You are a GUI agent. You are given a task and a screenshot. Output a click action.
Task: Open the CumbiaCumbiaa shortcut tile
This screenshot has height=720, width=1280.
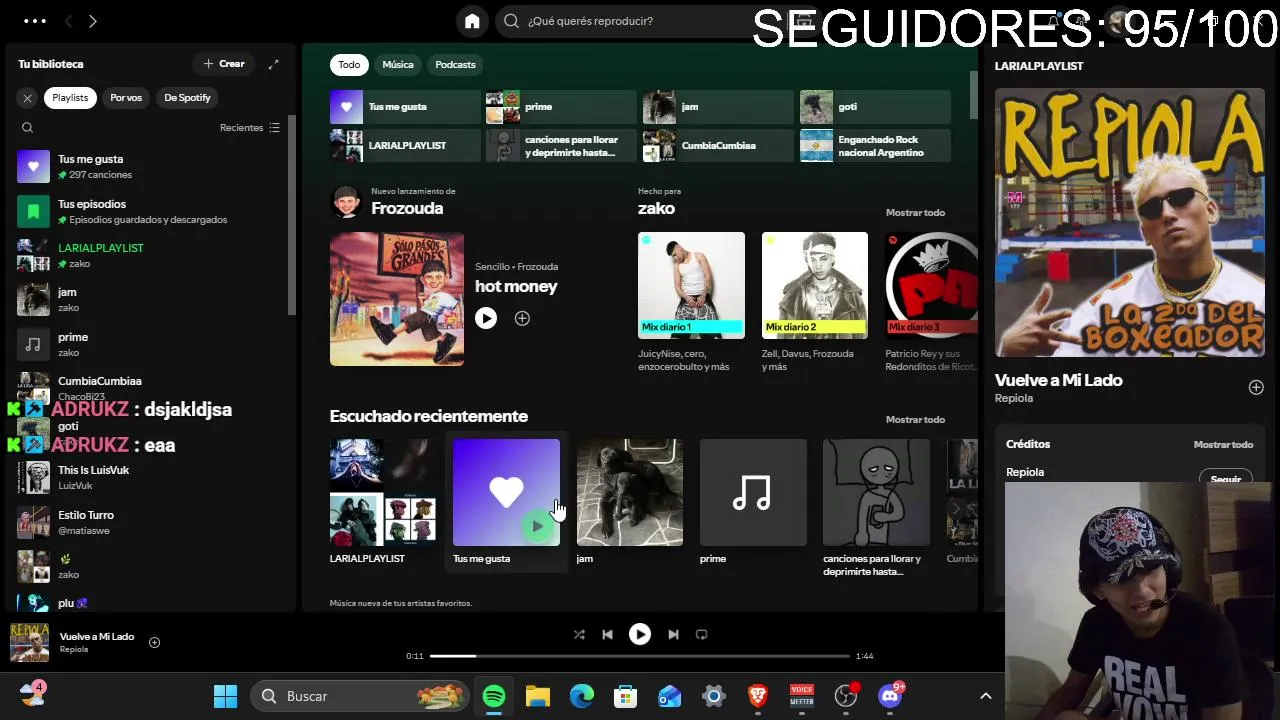pyautogui.click(x=718, y=146)
